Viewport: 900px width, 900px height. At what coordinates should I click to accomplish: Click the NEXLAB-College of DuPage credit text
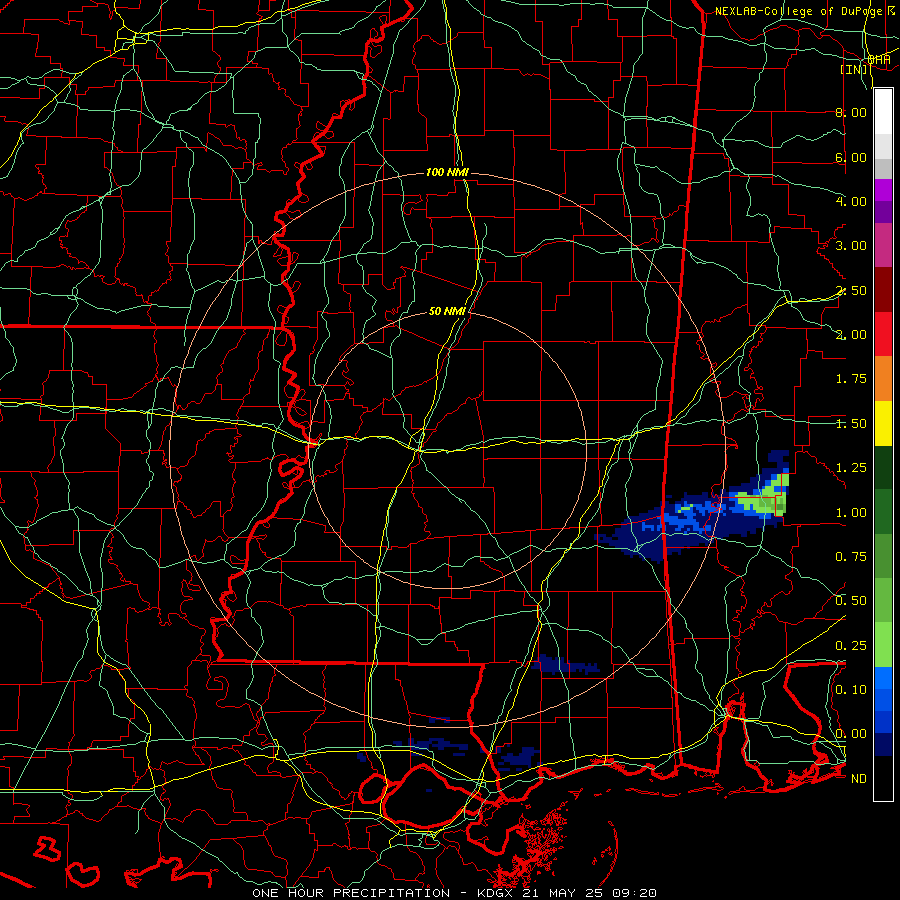pyautogui.click(x=801, y=11)
